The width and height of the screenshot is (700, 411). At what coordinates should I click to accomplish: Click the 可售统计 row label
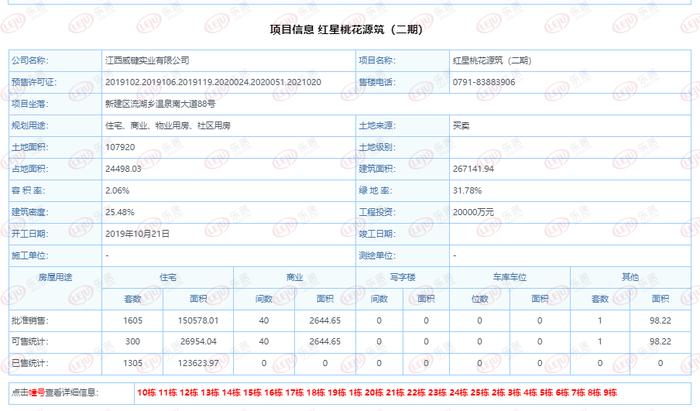coord(30,341)
